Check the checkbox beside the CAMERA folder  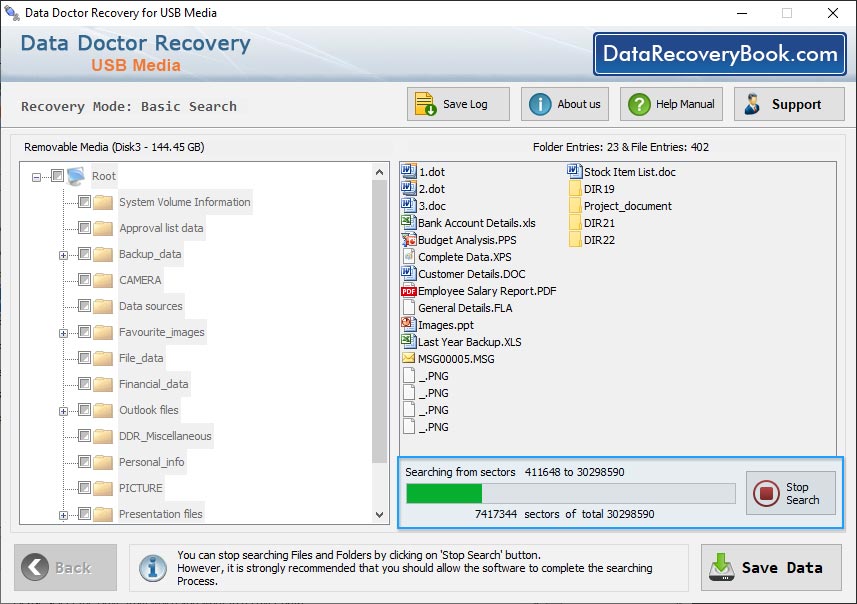click(84, 279)
